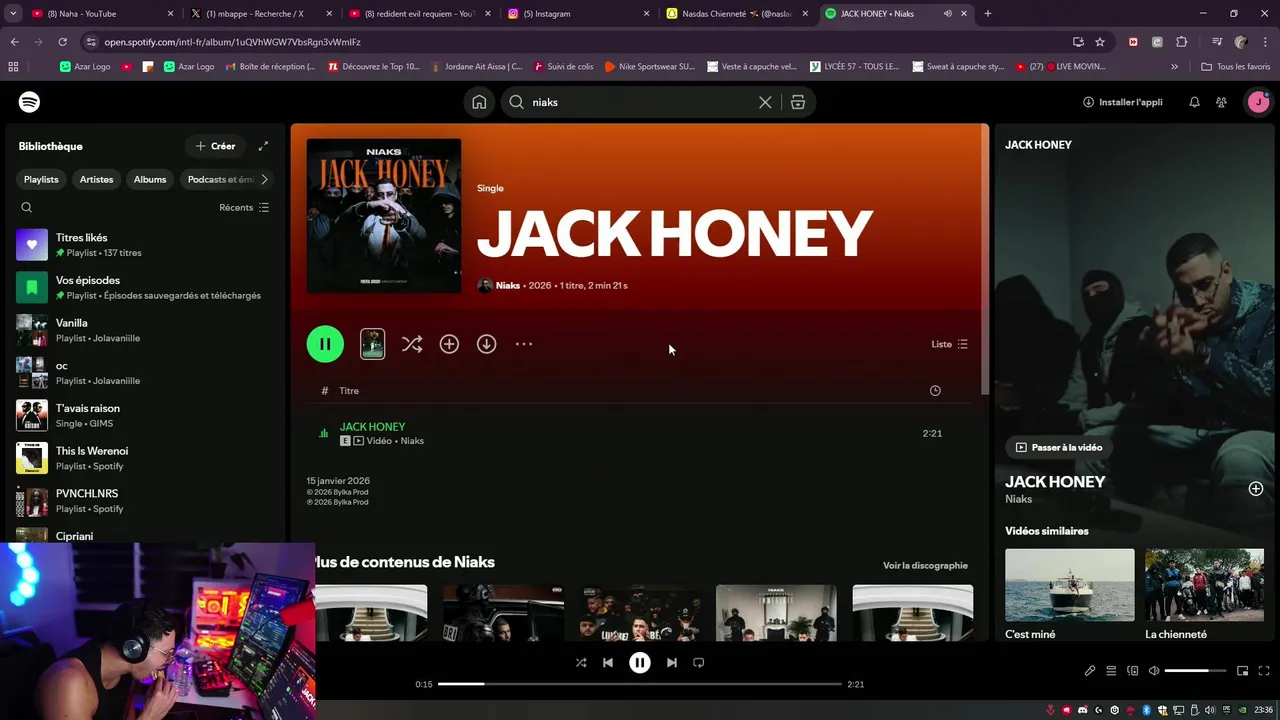
Task: Click Passer à la vidéo button
Action: pos(1059,447)
